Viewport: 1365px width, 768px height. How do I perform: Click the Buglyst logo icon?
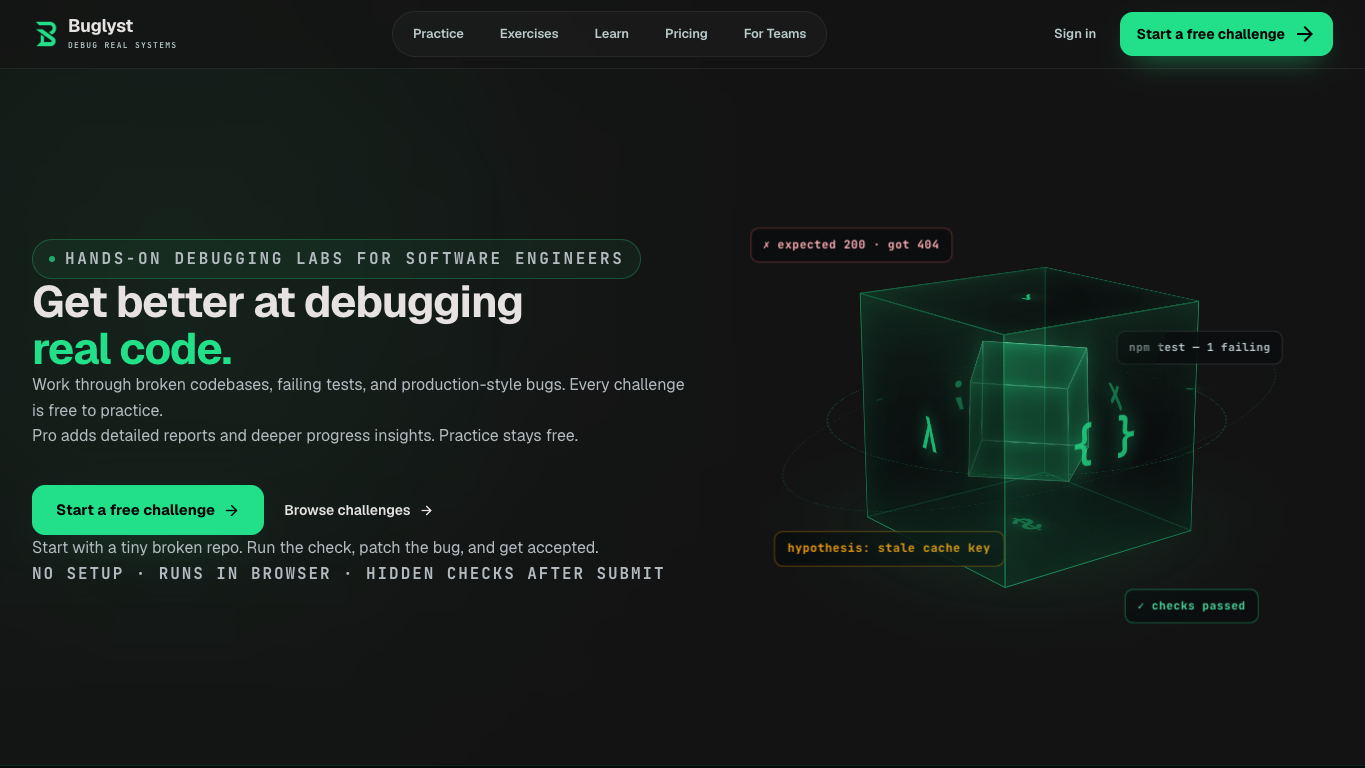click(46, 34)
